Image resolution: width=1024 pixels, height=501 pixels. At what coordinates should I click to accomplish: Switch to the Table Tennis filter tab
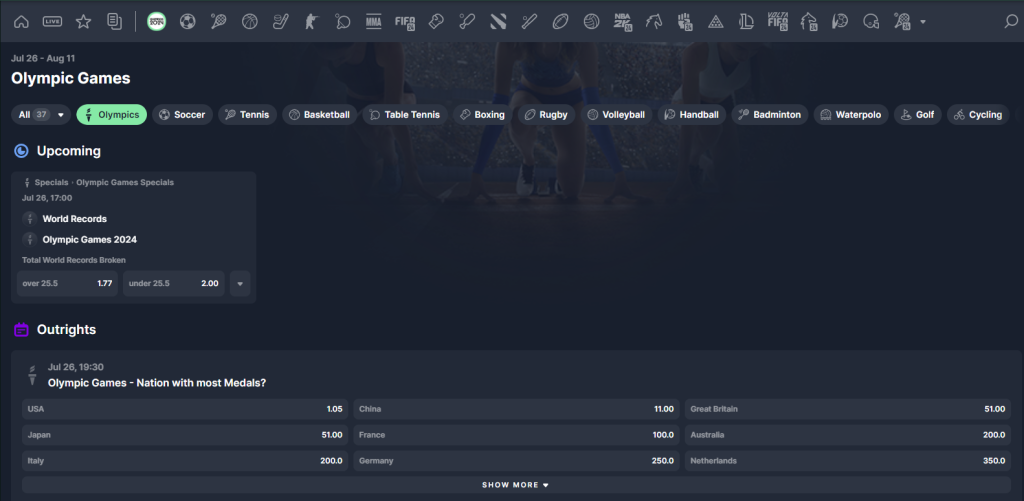pyautogui.click(x=405, y=114)
